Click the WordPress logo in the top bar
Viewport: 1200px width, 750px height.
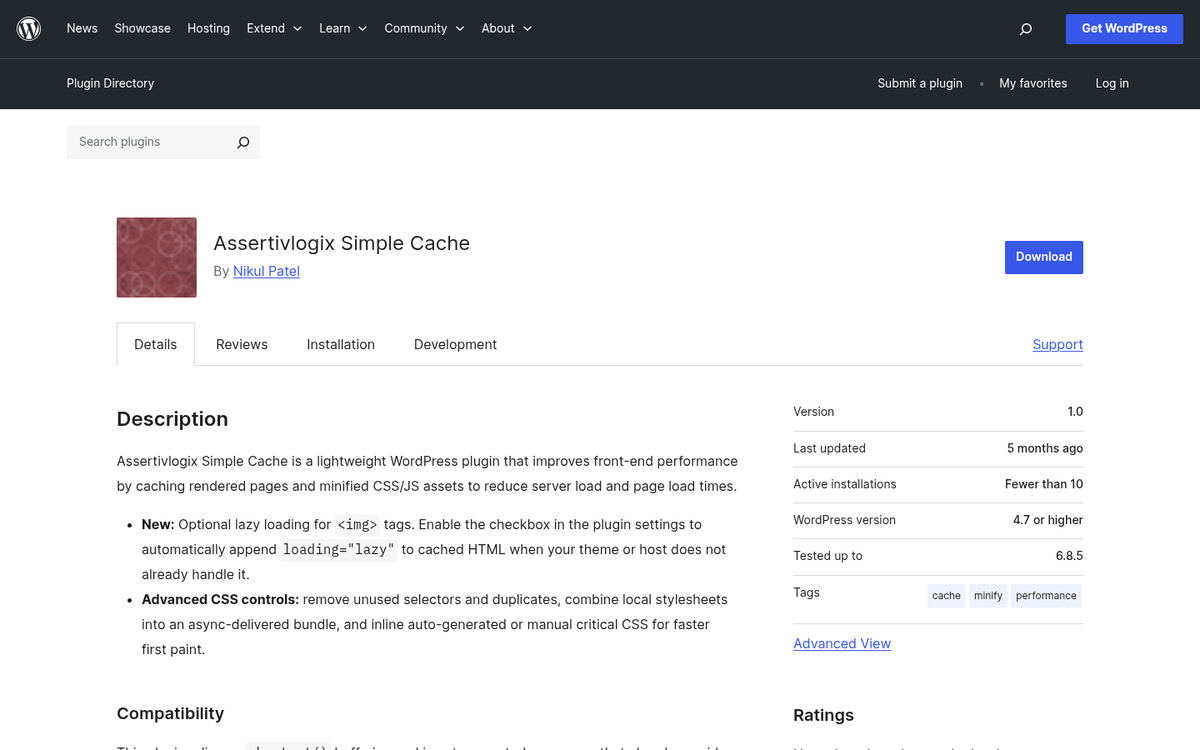28,28
